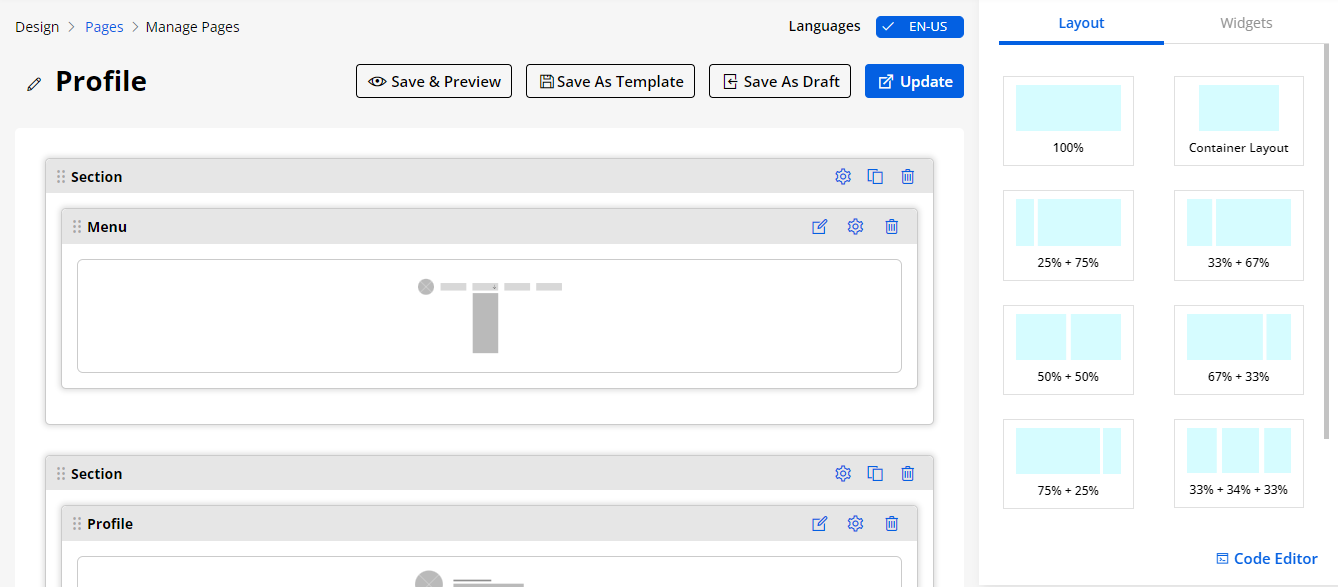Click the Save & Preview button
The width and height of the screenshot is (1338, 587).
click(434, 82)
